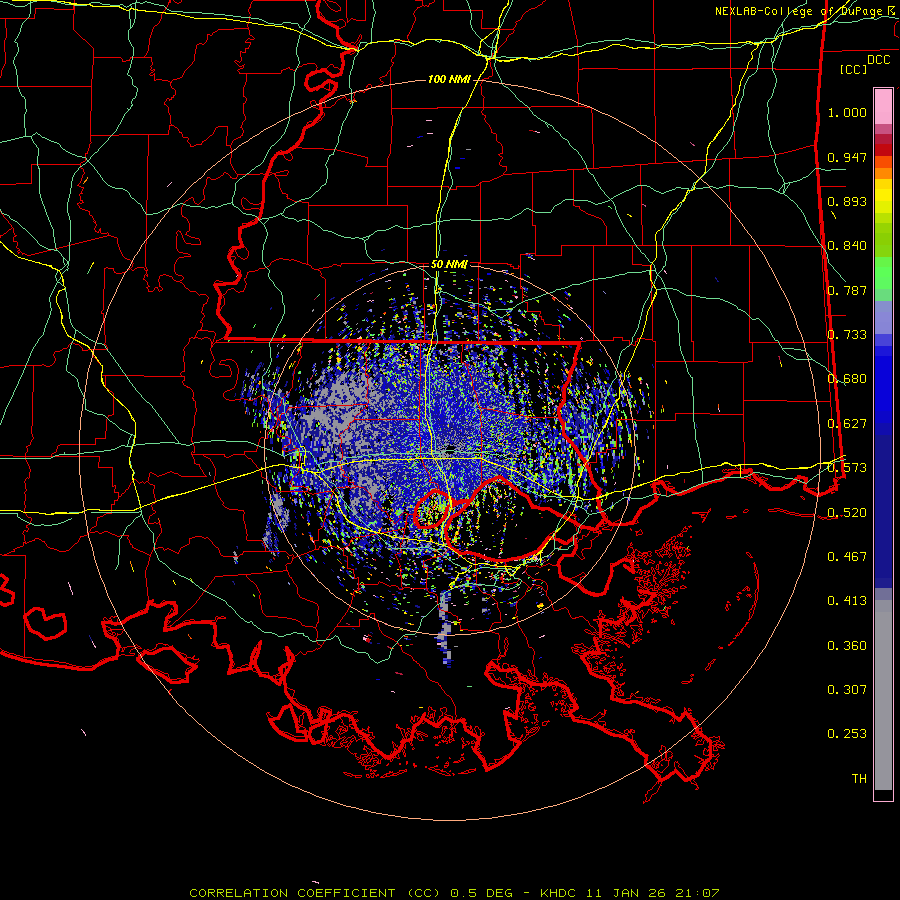Click the 50 NMI range ring label
Screen dimensions: 900x900
point(449,265)
